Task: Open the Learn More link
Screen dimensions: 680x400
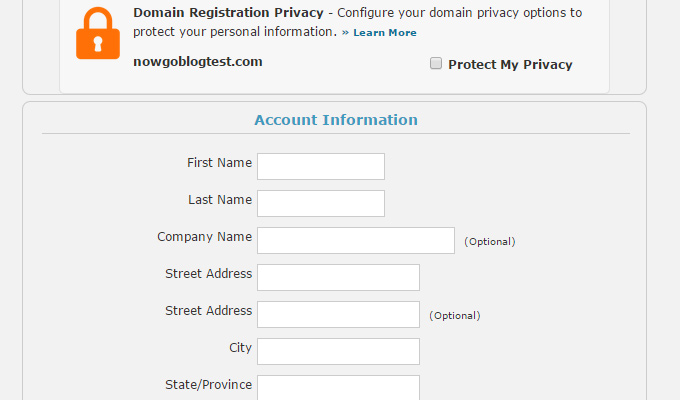Action: (x=385, y=33)
